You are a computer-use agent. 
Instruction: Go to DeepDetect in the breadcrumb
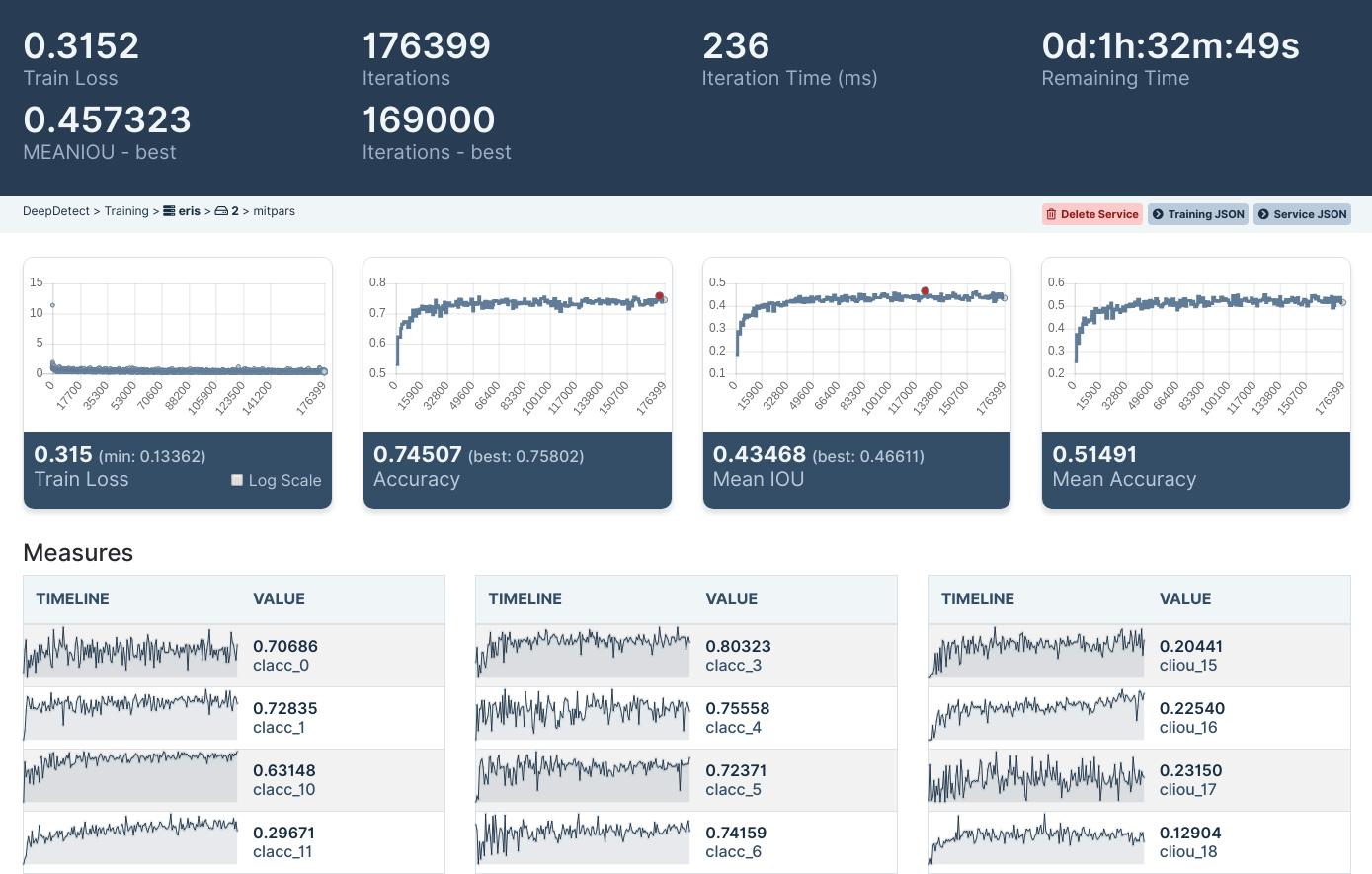[56, 211]
